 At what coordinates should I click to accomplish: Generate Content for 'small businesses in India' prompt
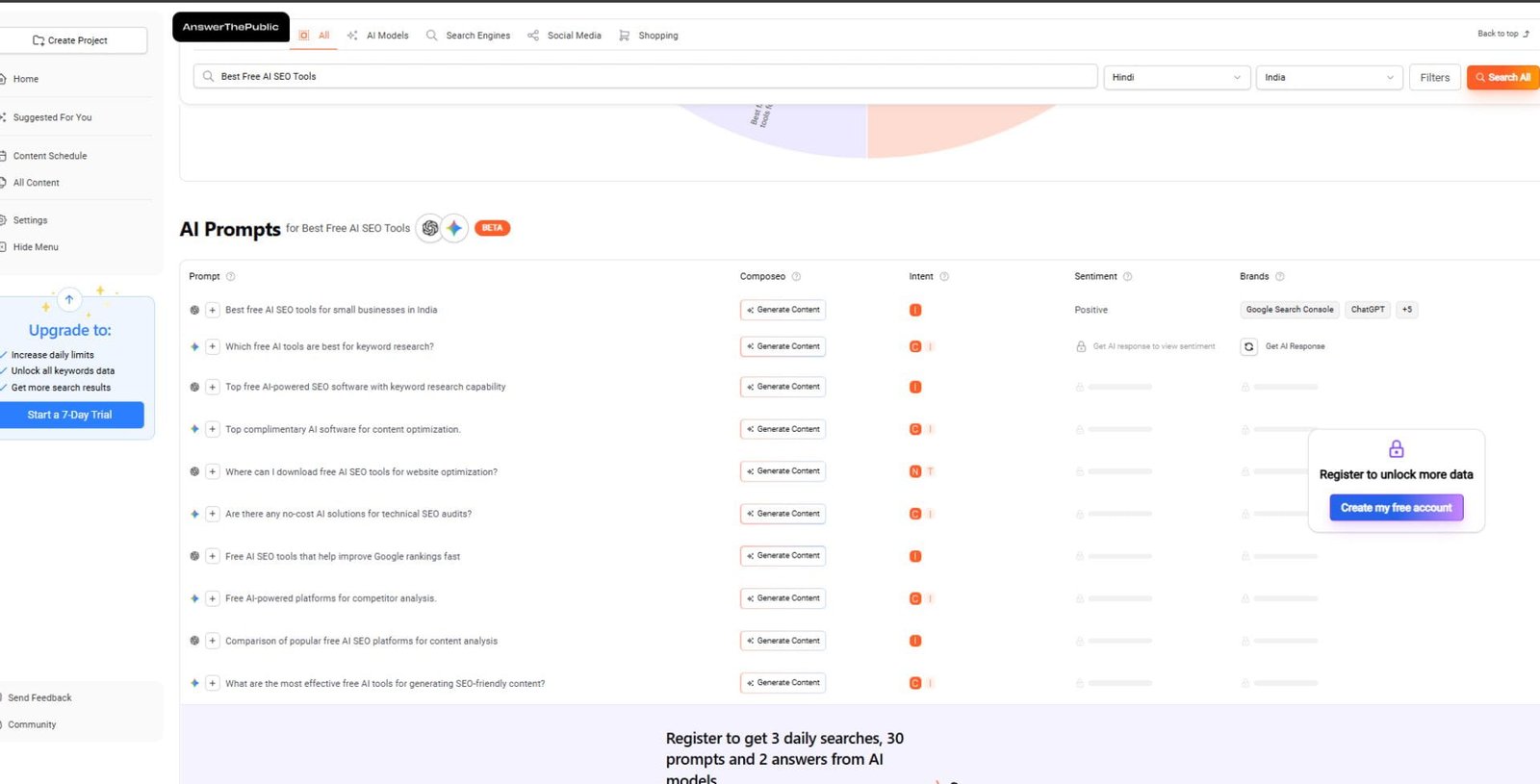pos(783,310)
